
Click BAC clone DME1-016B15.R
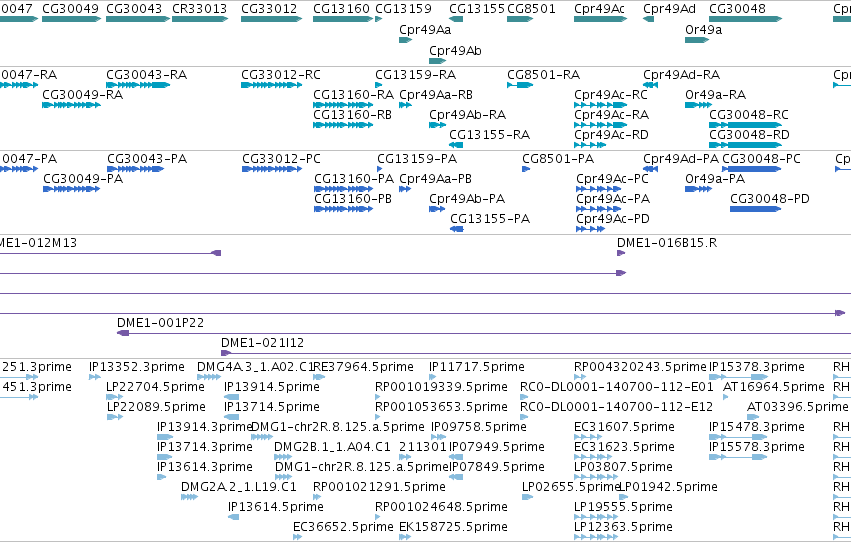click(x=621, y=253)
